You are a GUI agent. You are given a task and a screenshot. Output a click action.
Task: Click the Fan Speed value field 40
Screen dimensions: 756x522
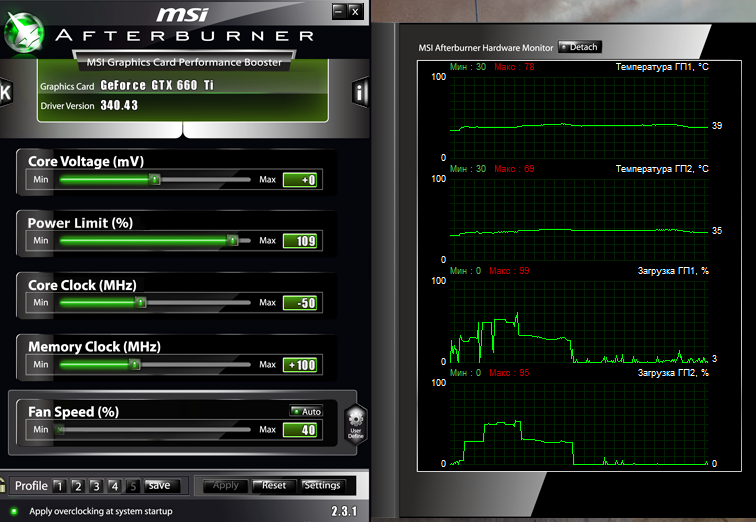300,429
